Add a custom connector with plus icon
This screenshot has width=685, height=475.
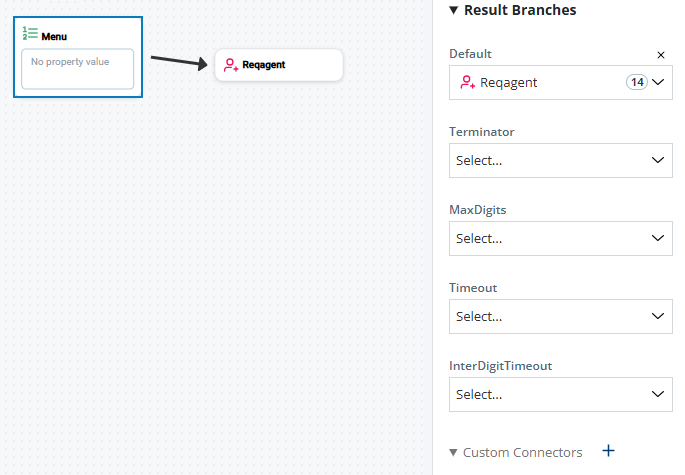coord(609,451)
